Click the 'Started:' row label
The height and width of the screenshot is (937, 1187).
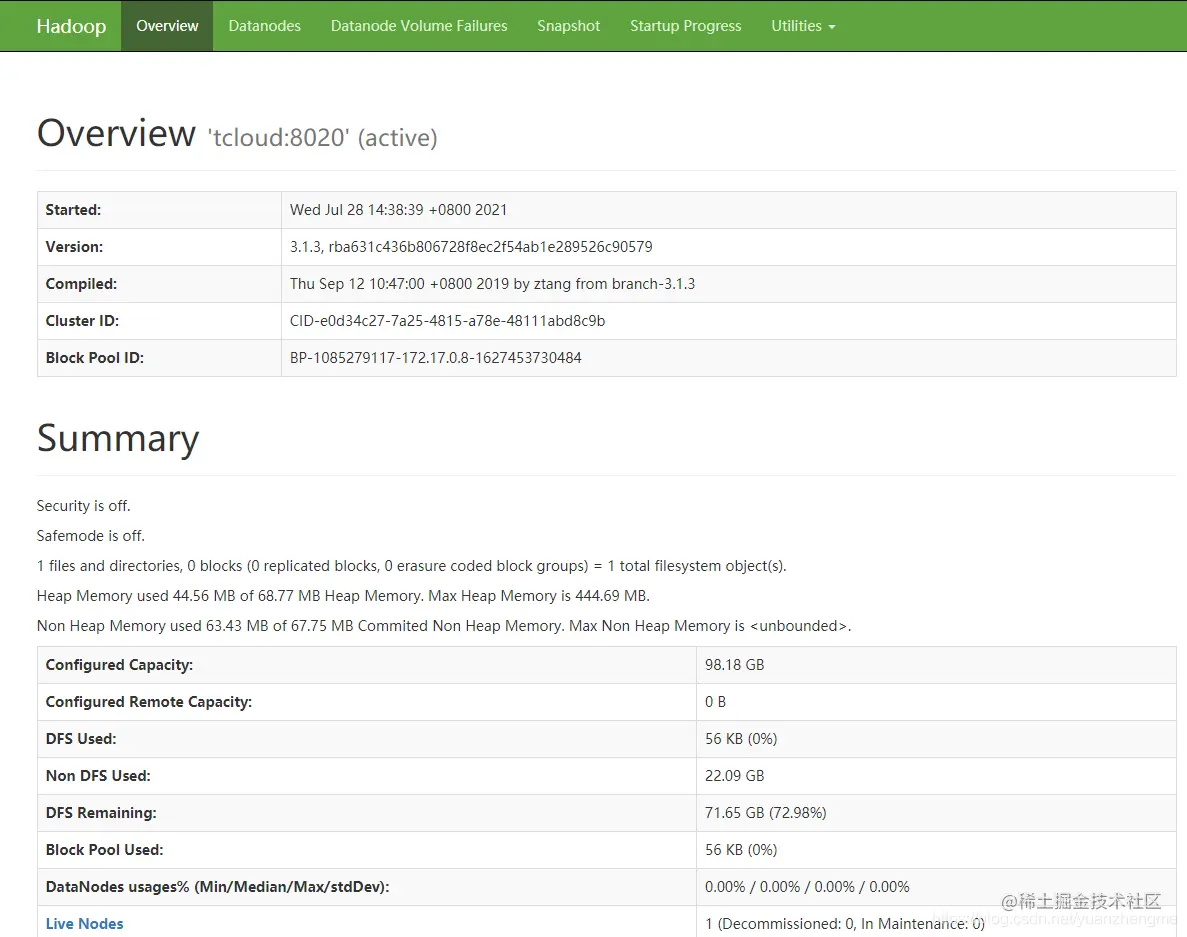point(73,210)
